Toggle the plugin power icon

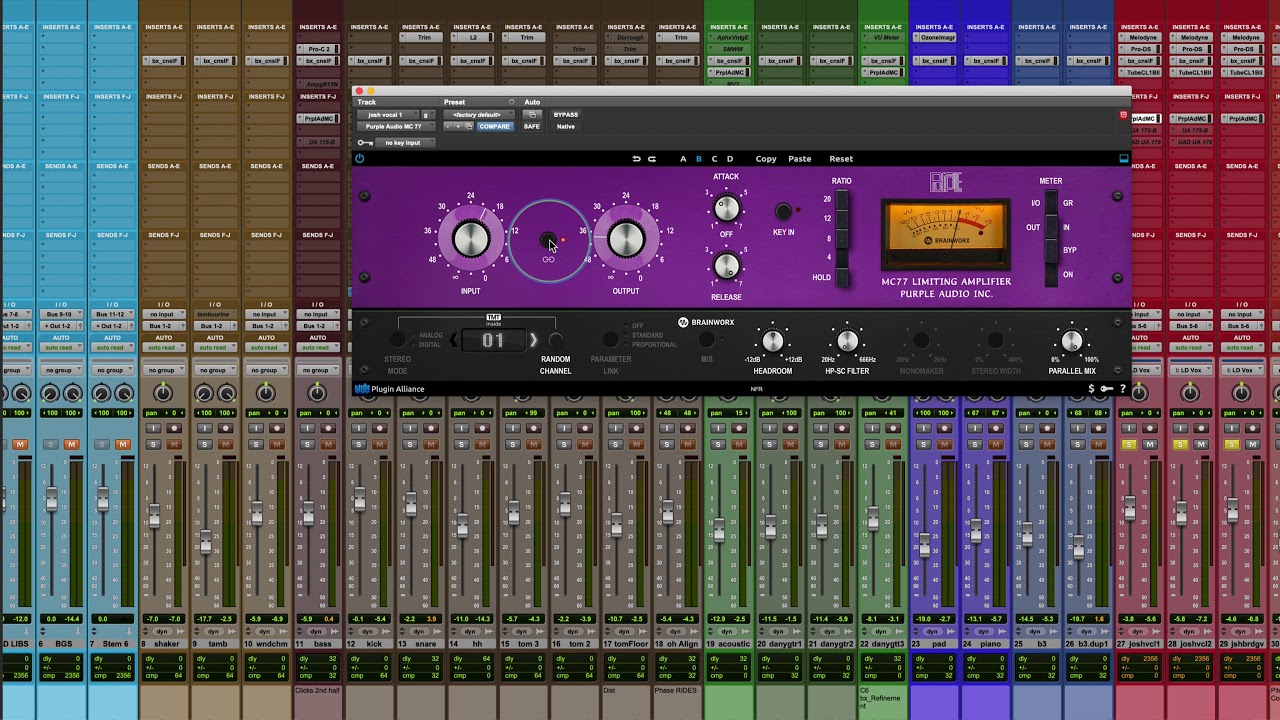[359, 158]
